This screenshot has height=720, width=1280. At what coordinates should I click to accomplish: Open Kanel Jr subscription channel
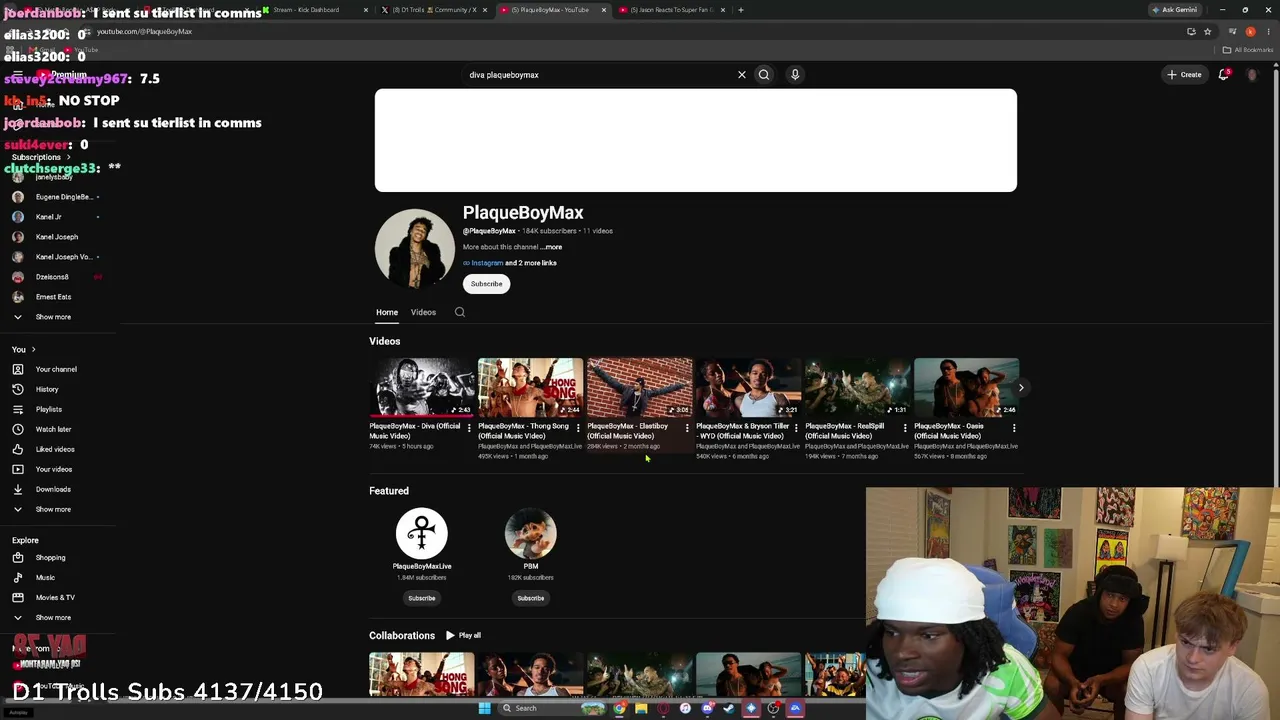48,217
